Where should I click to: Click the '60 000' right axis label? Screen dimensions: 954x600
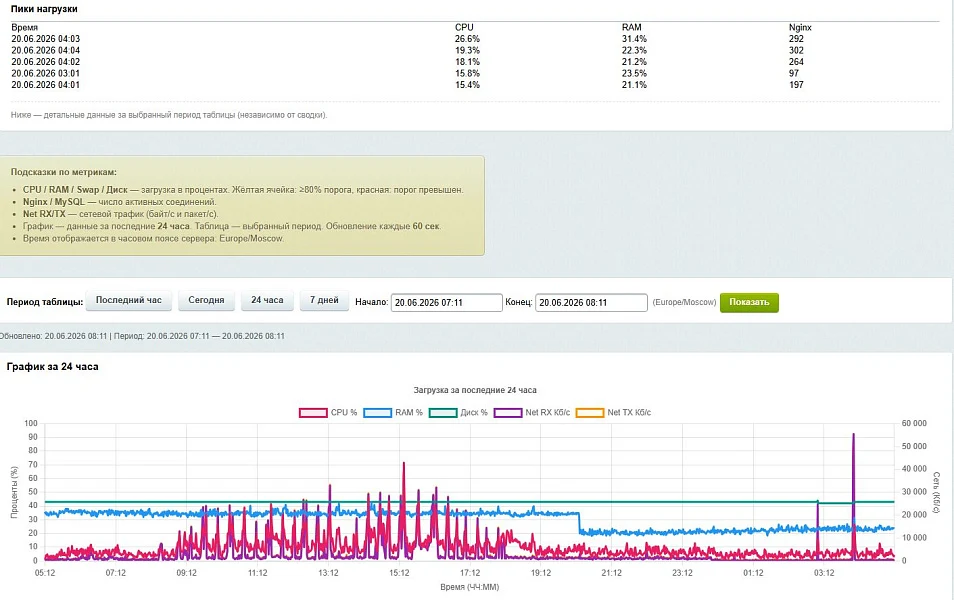pyautogui.click(x=914, y=424)
